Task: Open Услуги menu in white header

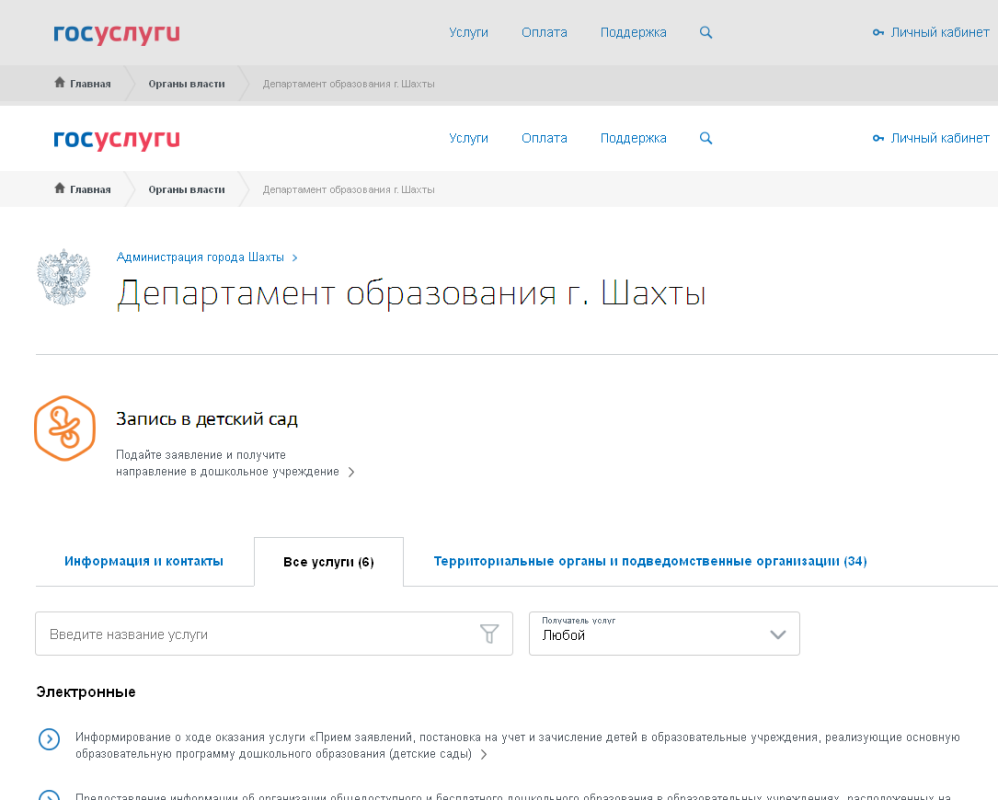Action: click(x=468, y=139)
